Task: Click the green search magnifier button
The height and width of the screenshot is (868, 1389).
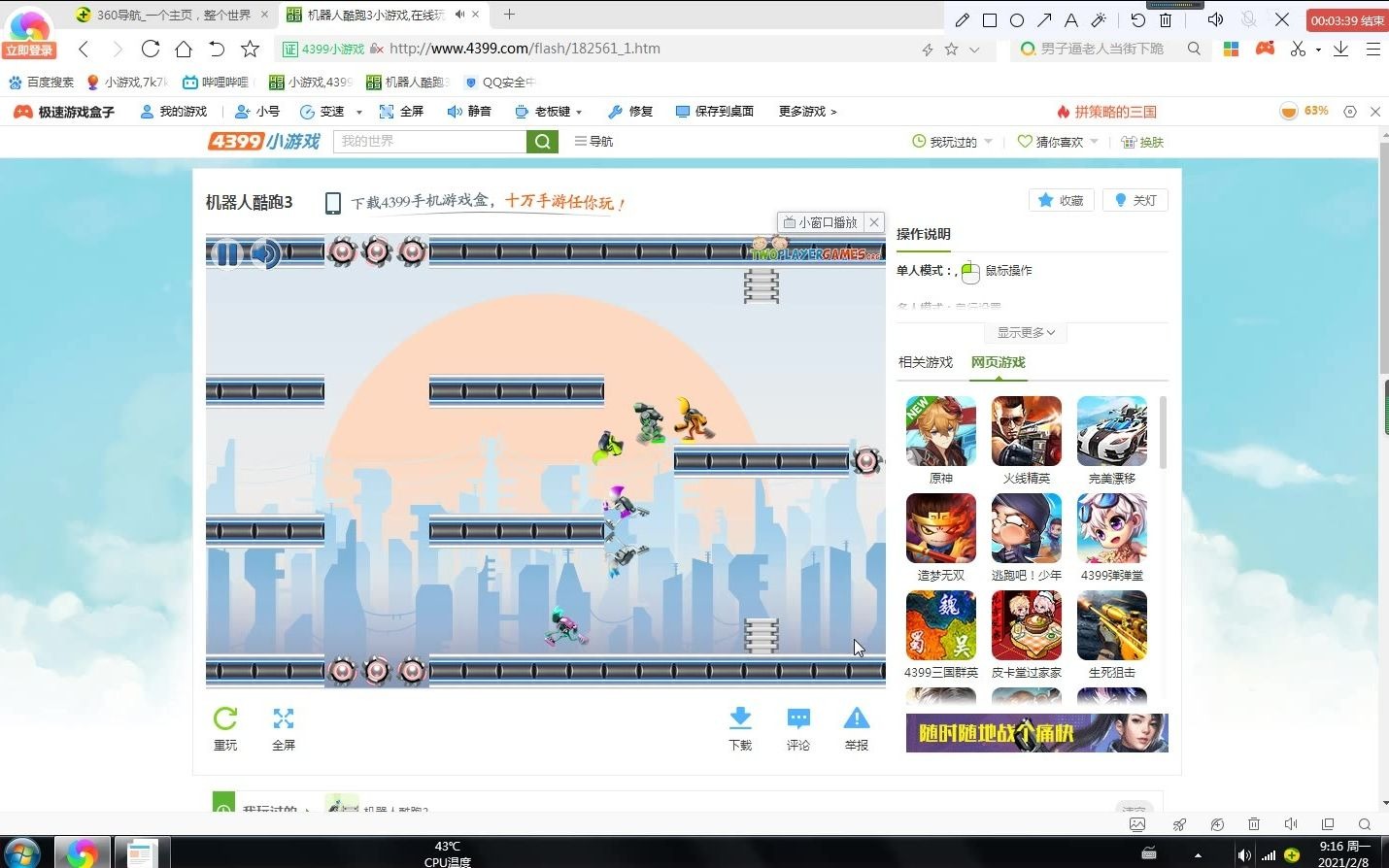Action: 543,142
